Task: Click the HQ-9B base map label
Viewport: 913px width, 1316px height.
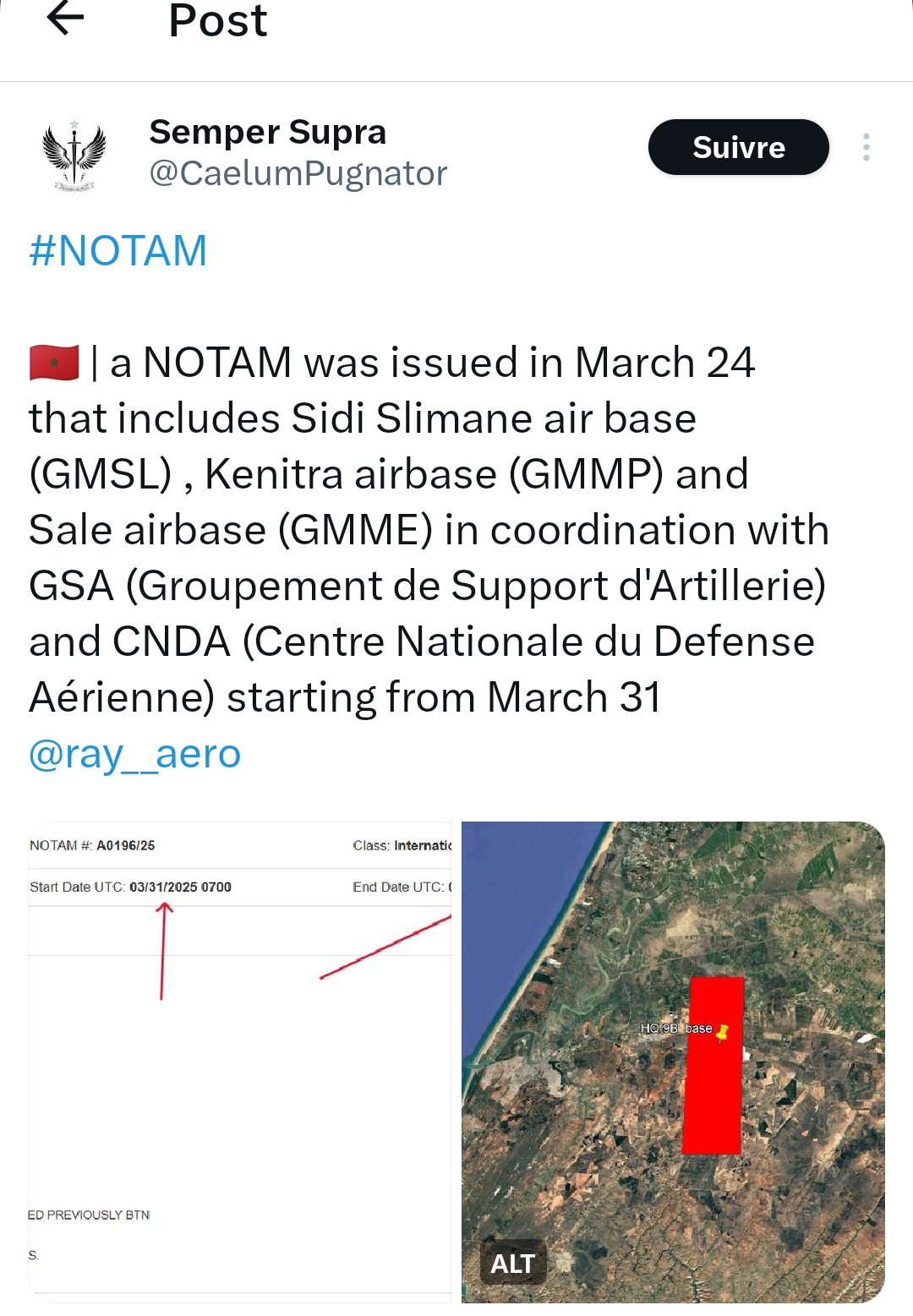Action: (x=675, y=1029)
